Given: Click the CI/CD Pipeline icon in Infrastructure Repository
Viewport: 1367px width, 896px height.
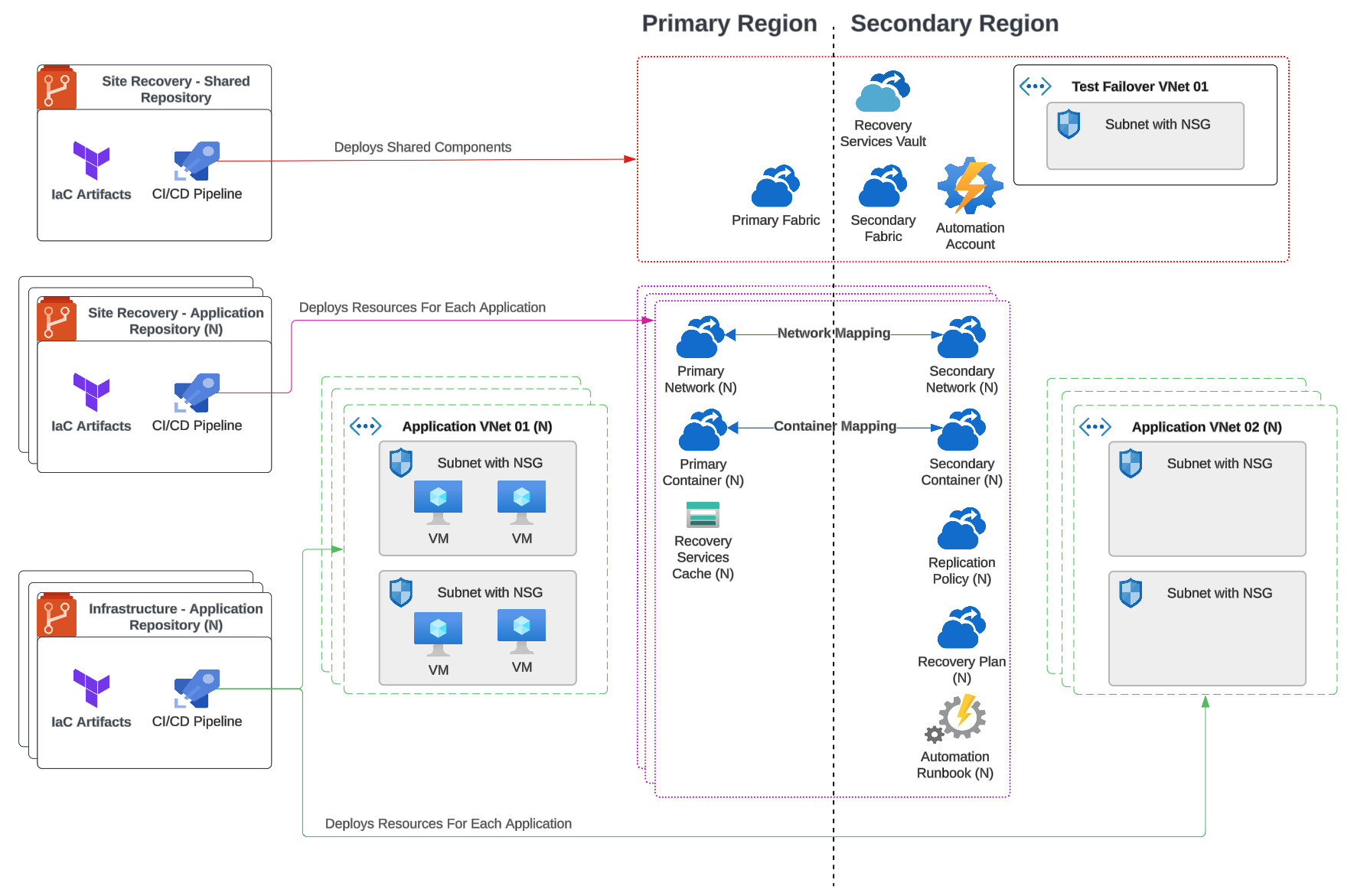Looking at the screenshot, I should point(197,689).
